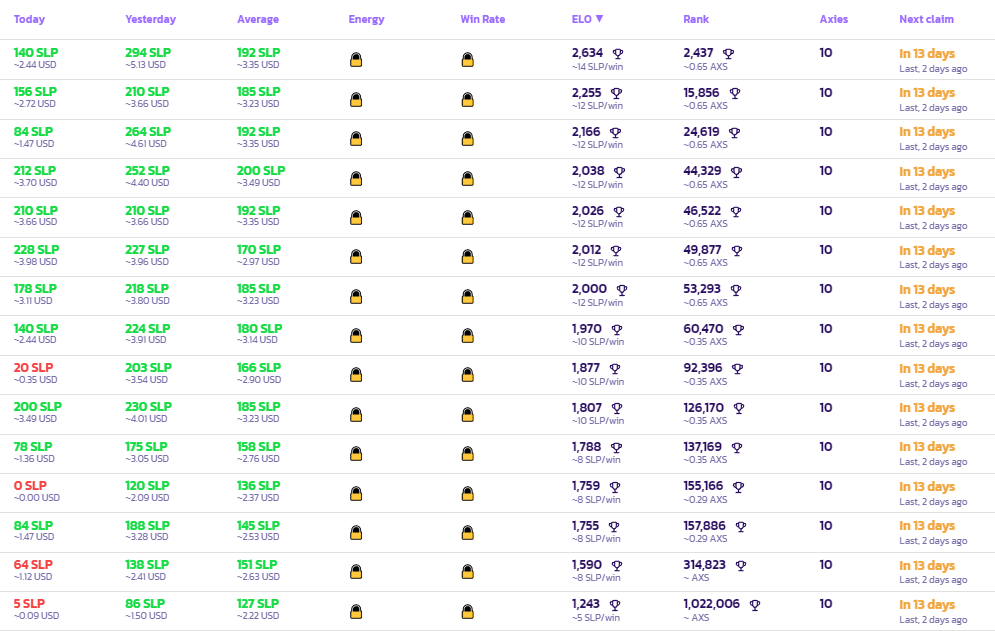The width and height of the screenshot is (995, 631).
Task: Select the Win Rate lock in the 2,012 ELO row
Action: 468,256
